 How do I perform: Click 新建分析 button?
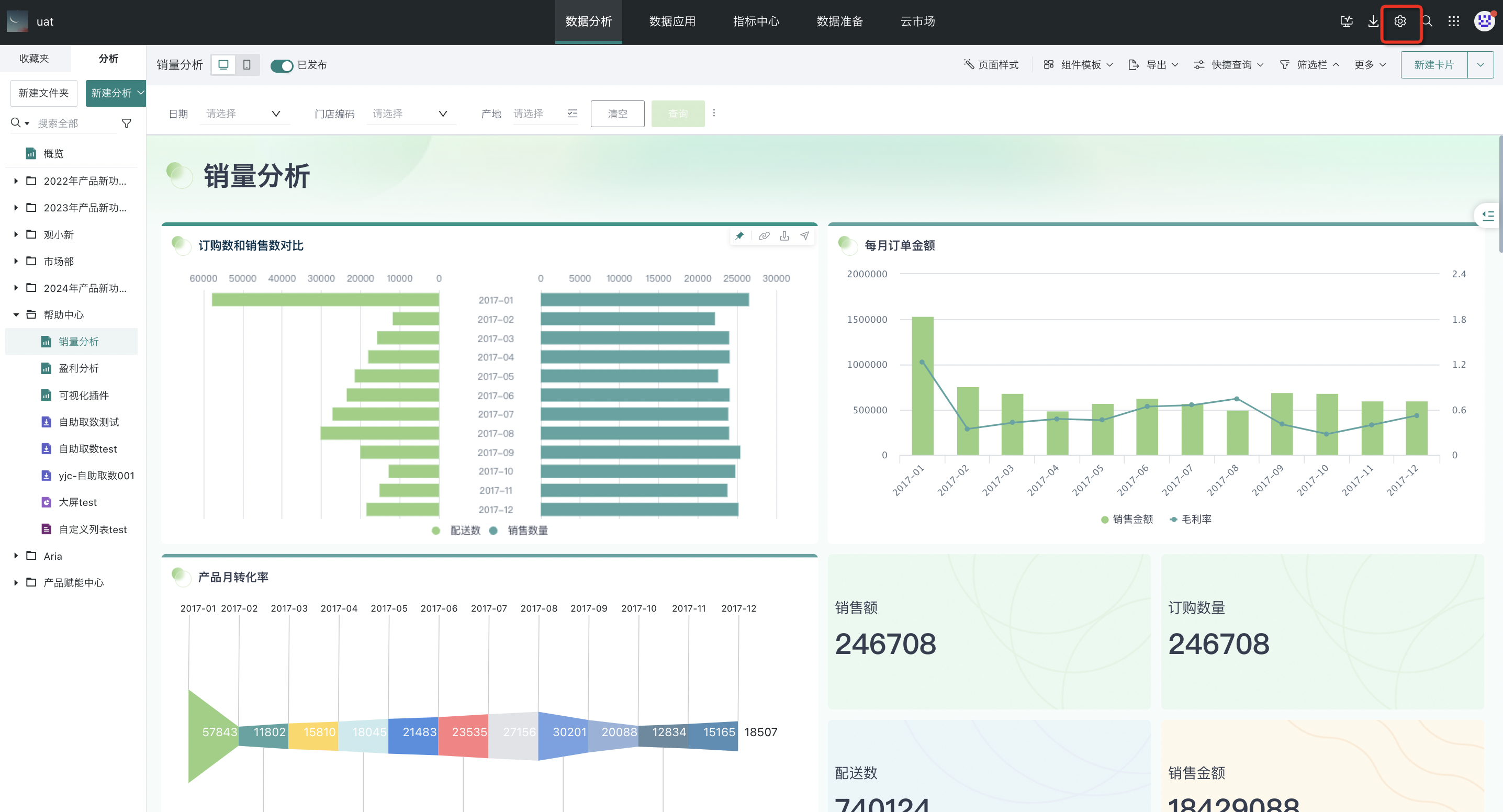[x=116, y=93]
